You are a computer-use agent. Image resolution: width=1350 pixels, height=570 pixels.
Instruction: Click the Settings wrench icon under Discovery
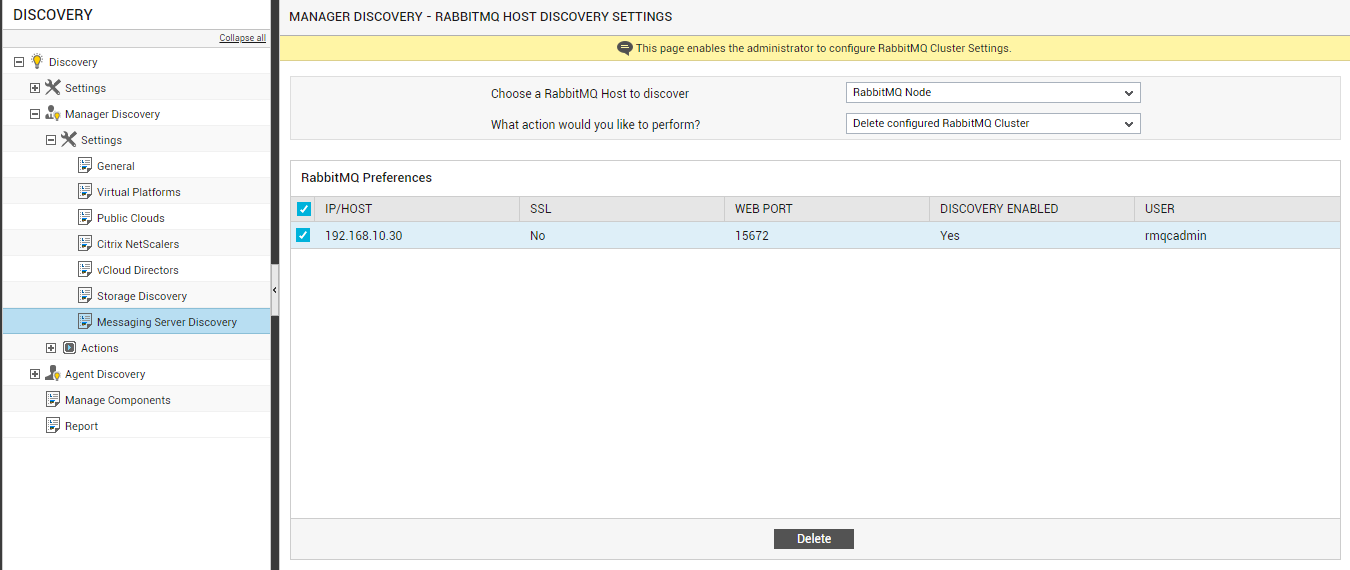(x=53, y=87)
